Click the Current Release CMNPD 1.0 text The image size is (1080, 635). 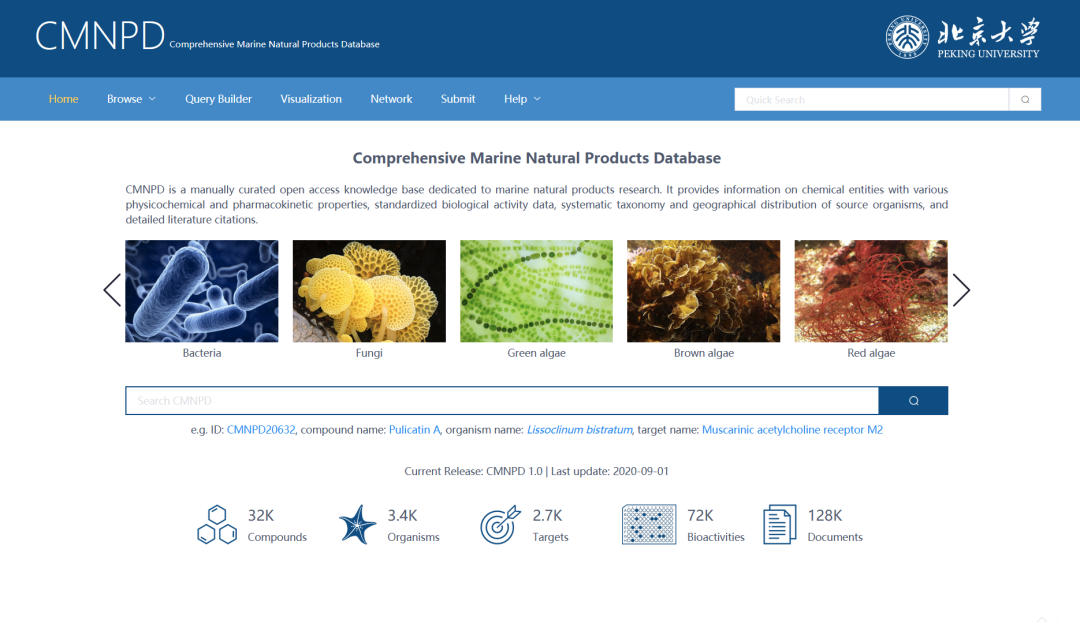click(473, 472)
